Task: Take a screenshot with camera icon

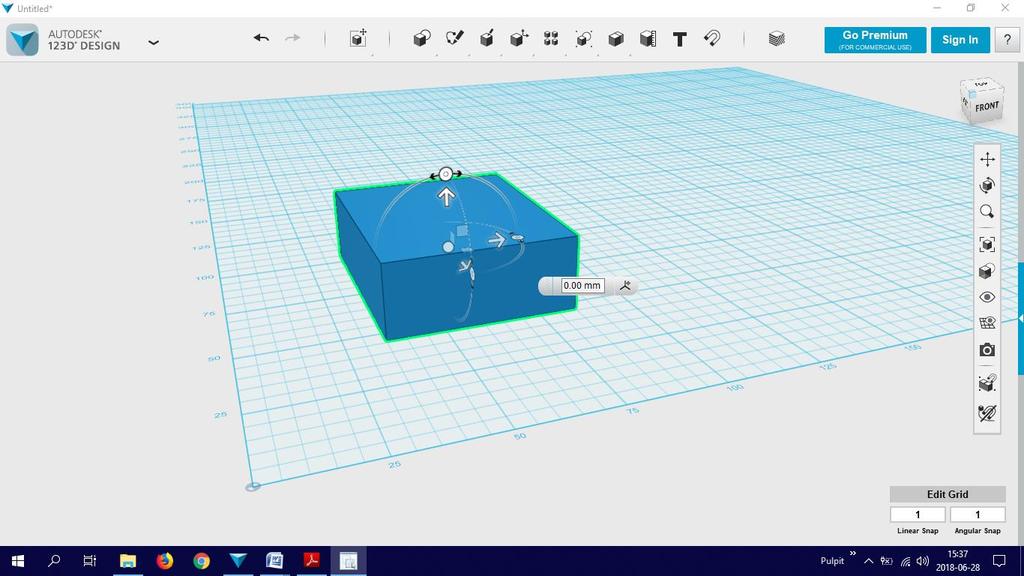Action: coord(987,350)
